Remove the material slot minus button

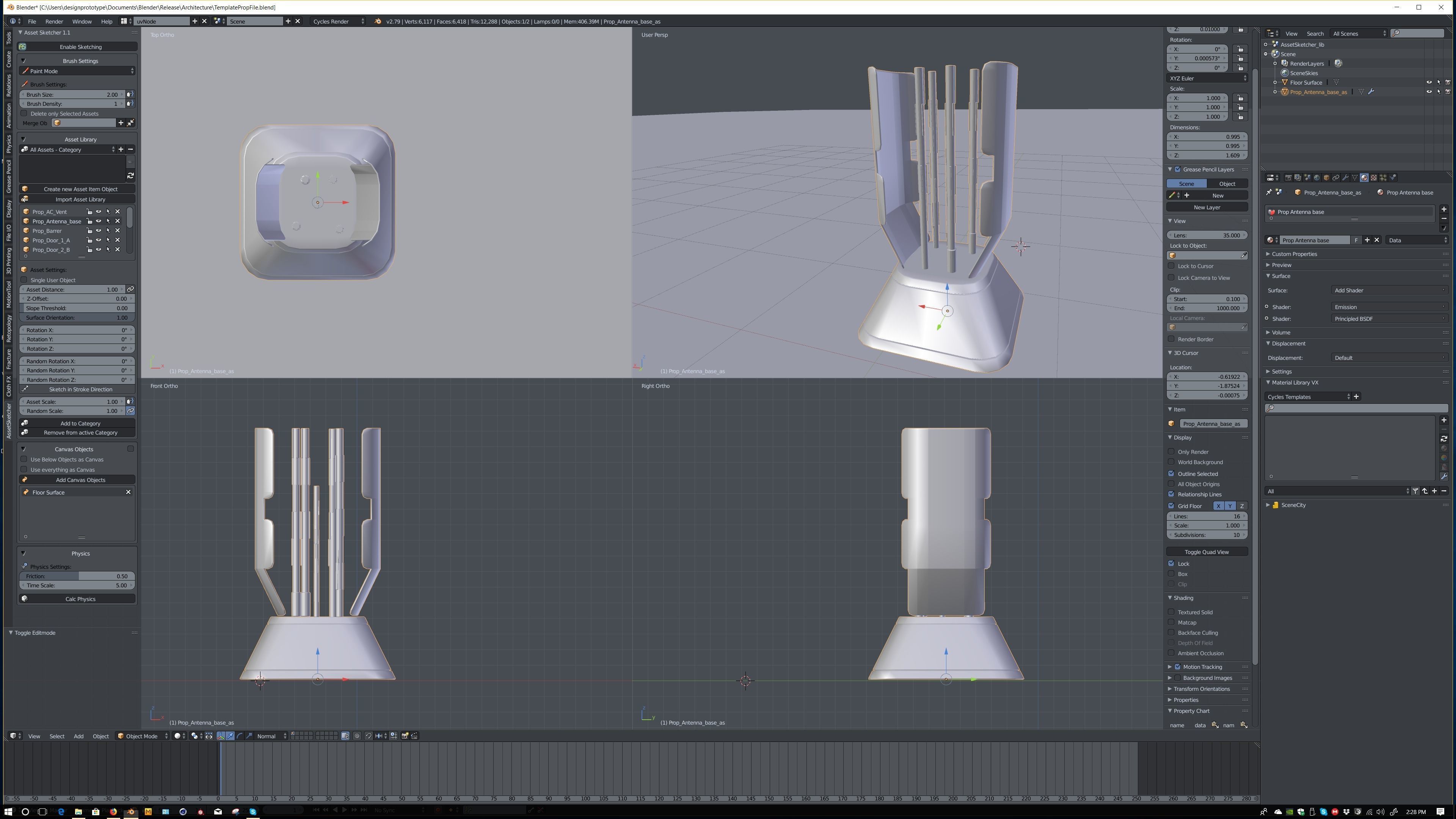tap(1443, 219)
